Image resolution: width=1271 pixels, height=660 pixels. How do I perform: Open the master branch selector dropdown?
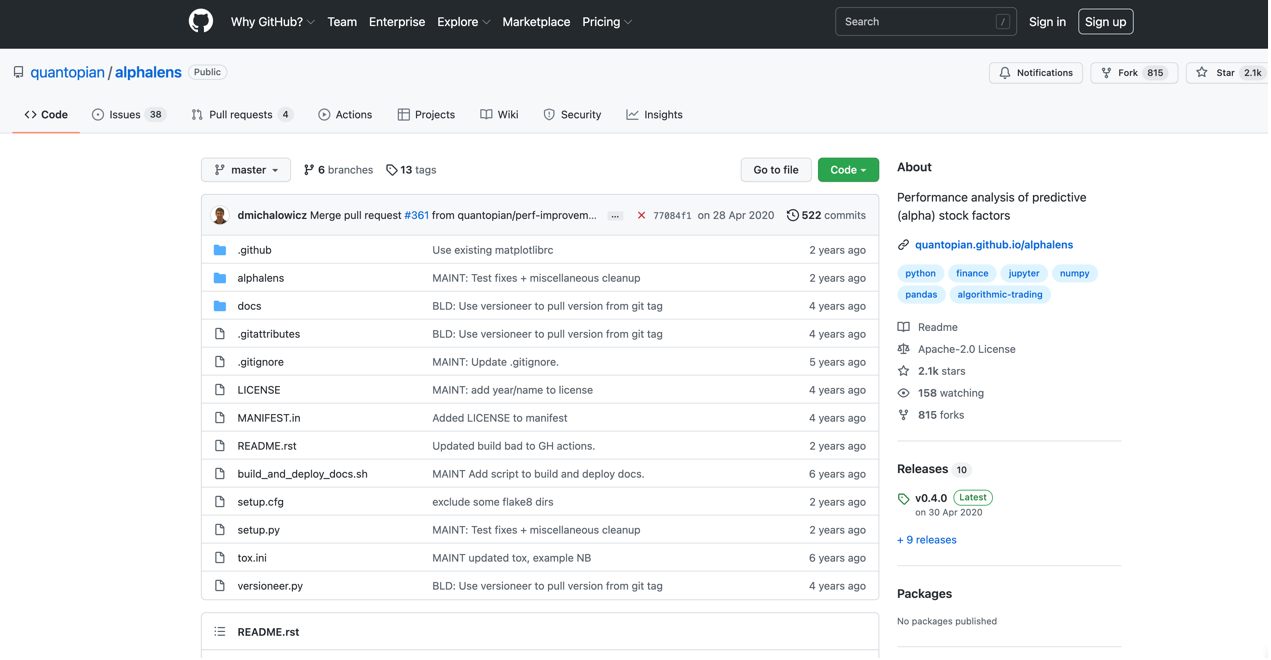point(246,170)
